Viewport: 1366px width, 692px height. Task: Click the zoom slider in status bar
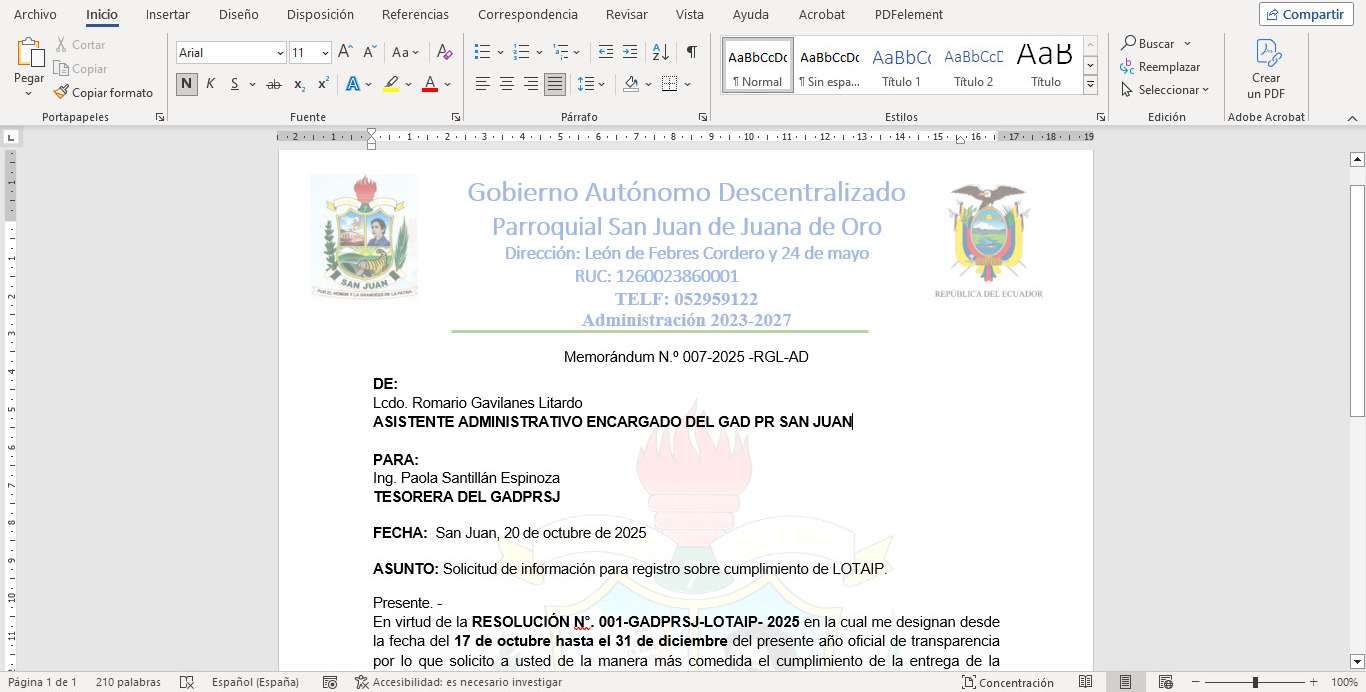click(x=1255, y=682)
